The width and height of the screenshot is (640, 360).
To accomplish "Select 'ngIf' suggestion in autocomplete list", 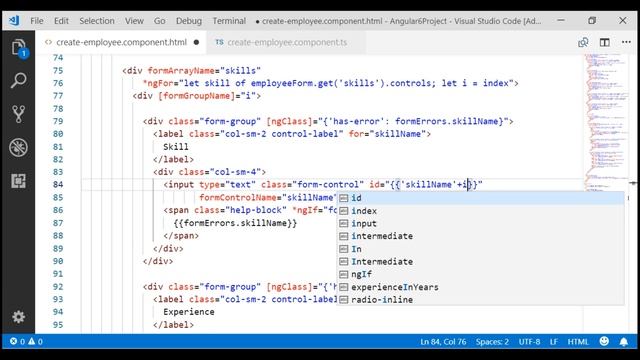I will 481,274.
